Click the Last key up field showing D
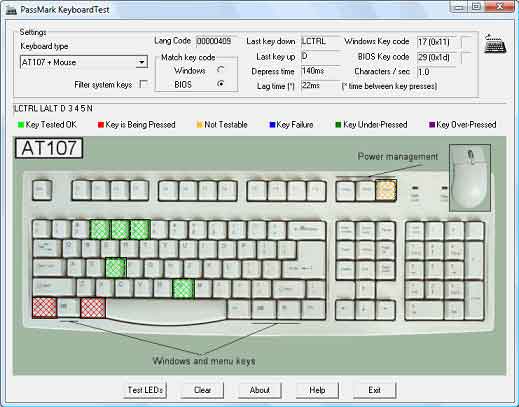 pyautogui.click(x=320, y=56)
